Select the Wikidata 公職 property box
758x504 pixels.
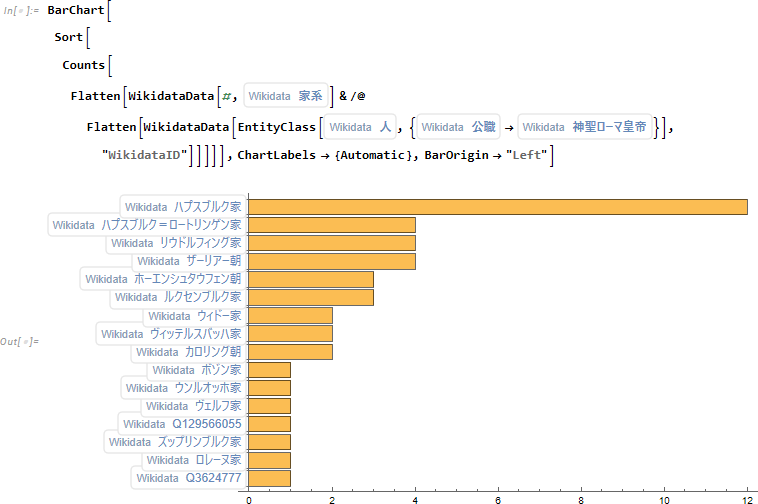coord(458,127)
